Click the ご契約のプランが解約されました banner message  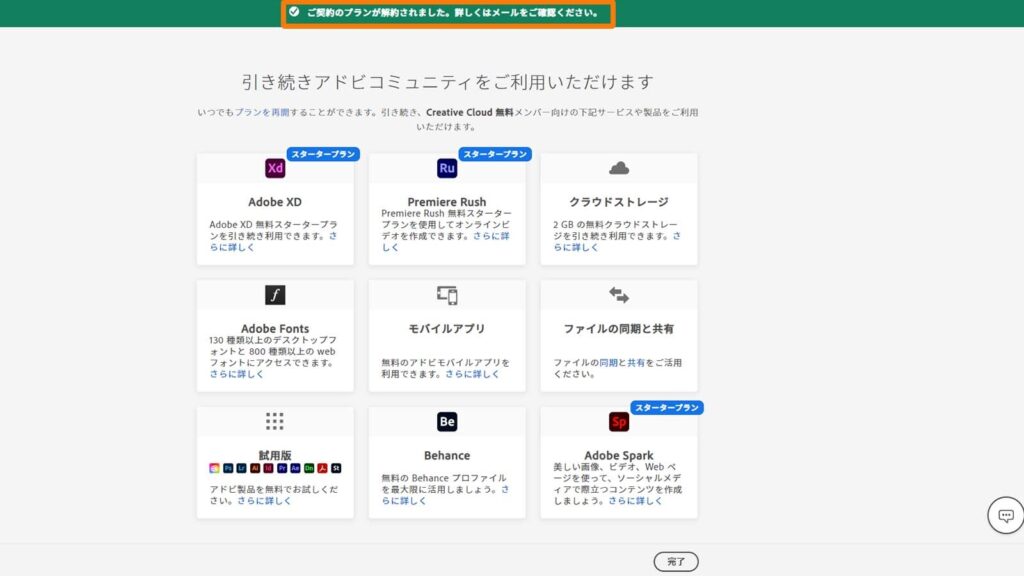(453, 12)
